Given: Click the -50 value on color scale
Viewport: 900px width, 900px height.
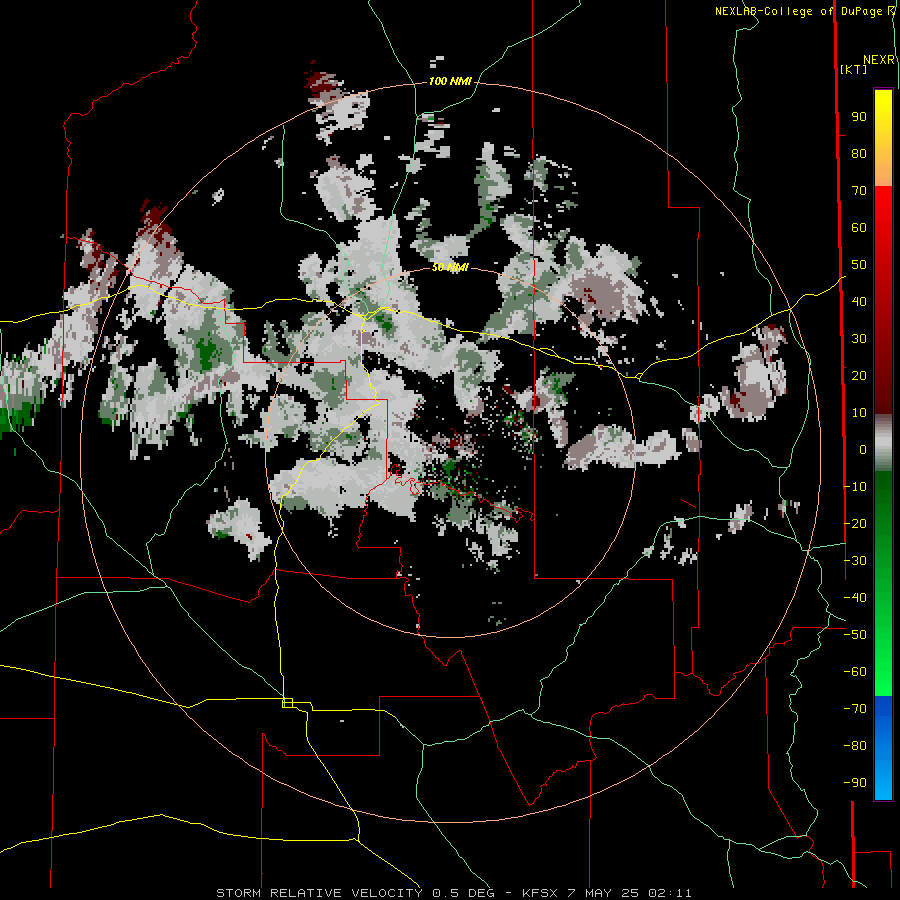Looking at the screenshot, I should point(855,634).
